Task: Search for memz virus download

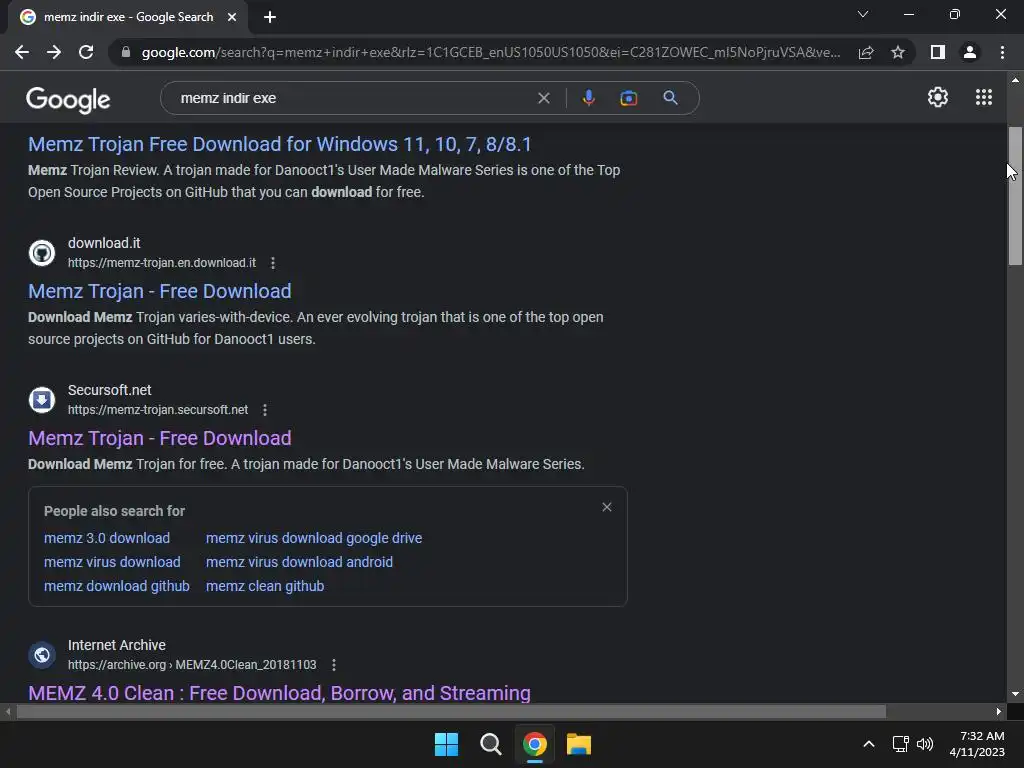Action: pos(112,562)
